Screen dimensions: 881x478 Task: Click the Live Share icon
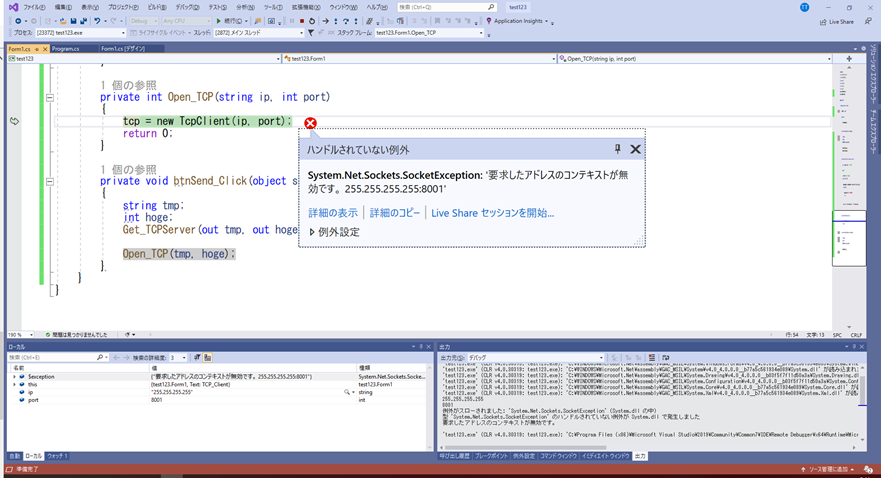coord(823,22)
